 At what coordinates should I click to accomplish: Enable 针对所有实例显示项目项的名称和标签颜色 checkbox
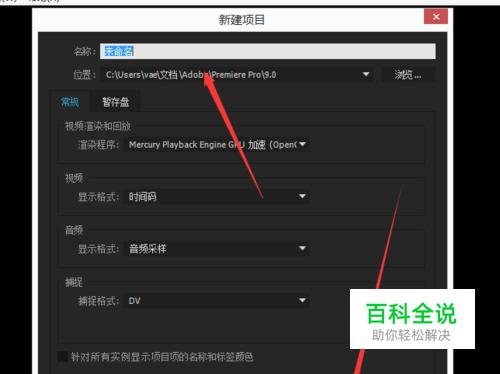[x=63, y=357]
